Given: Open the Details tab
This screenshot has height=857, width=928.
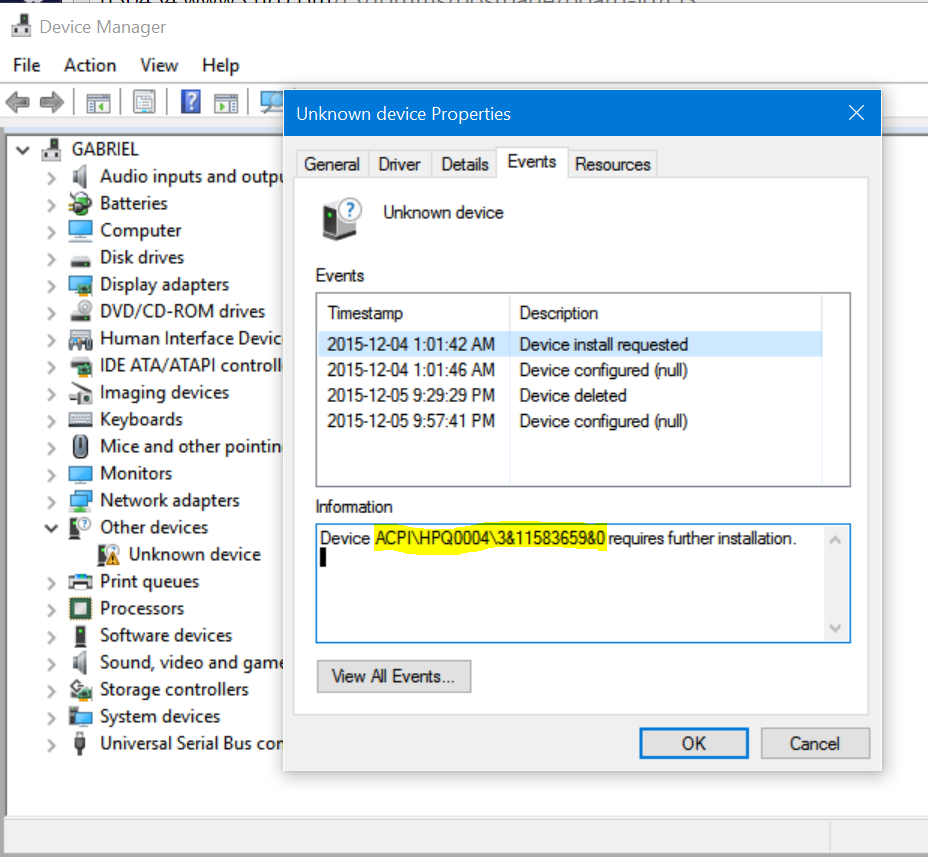Looking at the screenshot, I should tap(464, 164).
